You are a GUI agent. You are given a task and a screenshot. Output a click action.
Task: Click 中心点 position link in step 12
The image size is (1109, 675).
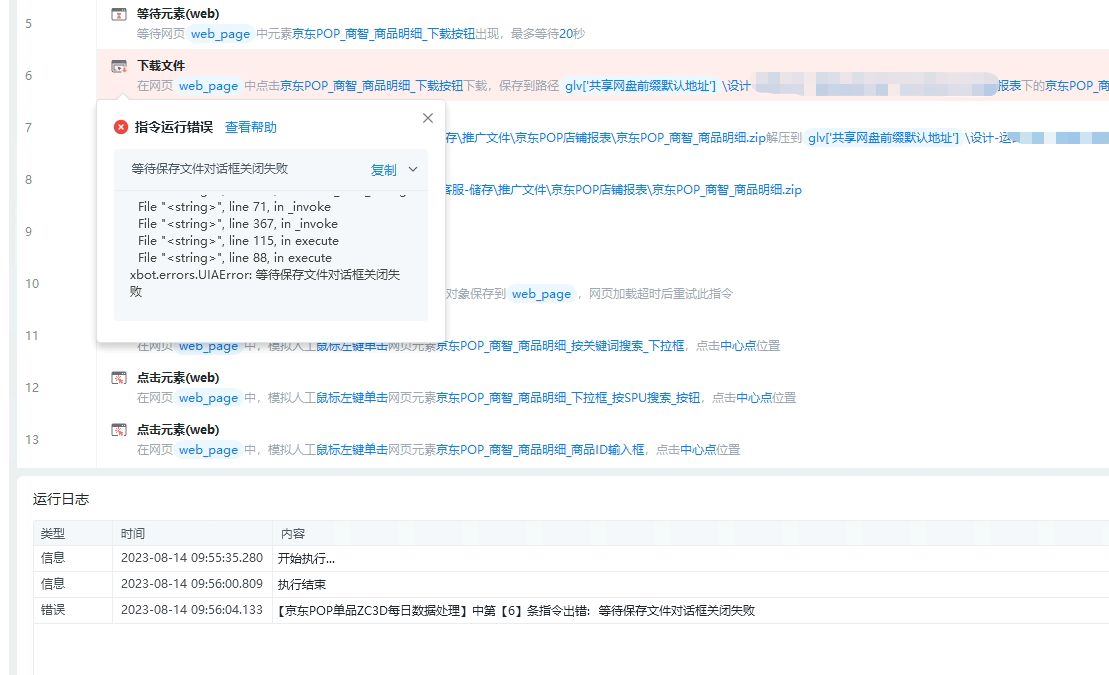pos(754,398)
